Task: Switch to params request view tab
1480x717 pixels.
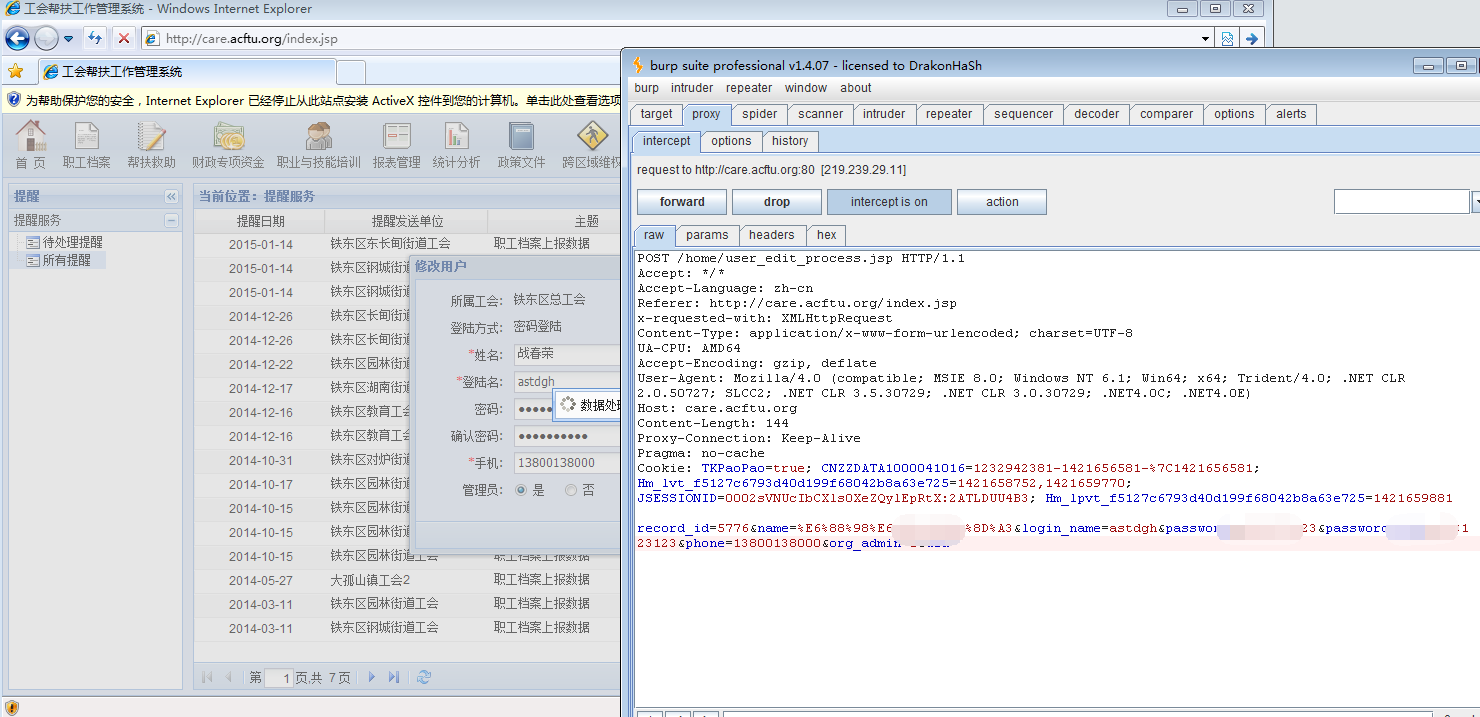Action: pyautogui.click(x=708, y=235)
